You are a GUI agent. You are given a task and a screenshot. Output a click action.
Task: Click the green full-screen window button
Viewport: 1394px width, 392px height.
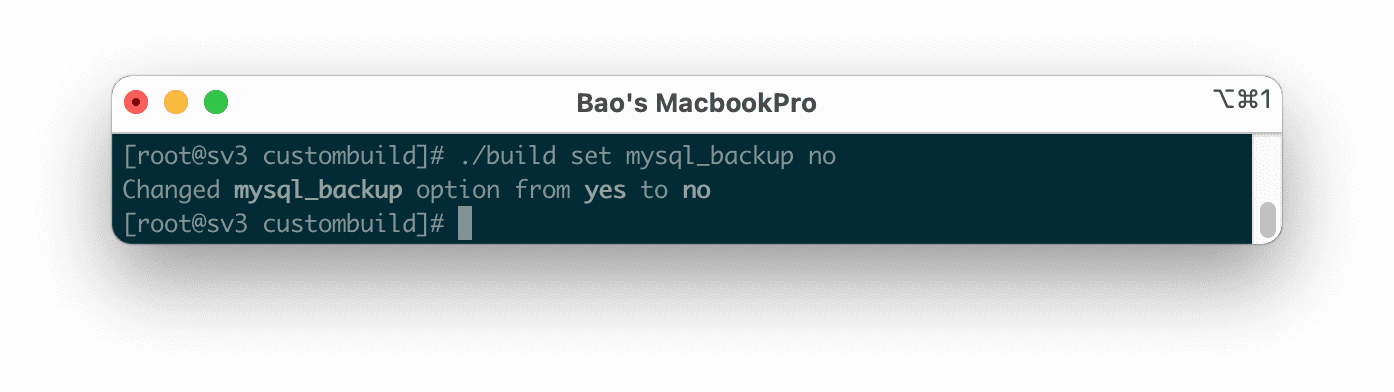[216, 102]
